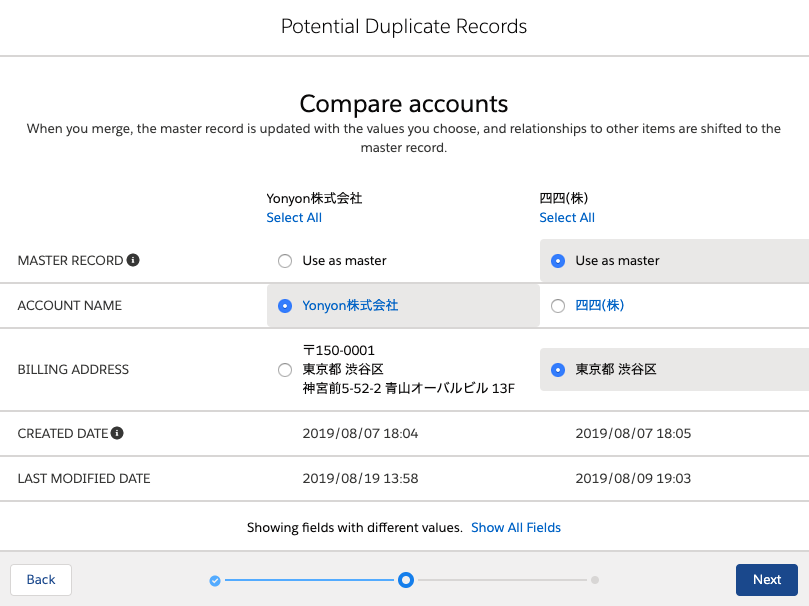This screenshot has width=809, height=606.
Task: Select 四四(株) record's Use as master radio
Action: tap(558, 261)
